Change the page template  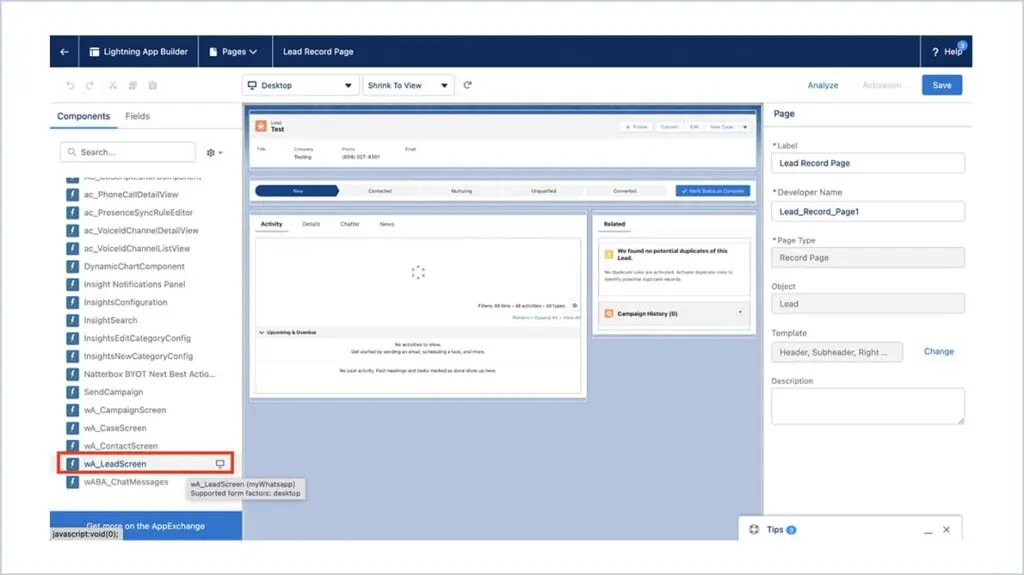point(938,352)
